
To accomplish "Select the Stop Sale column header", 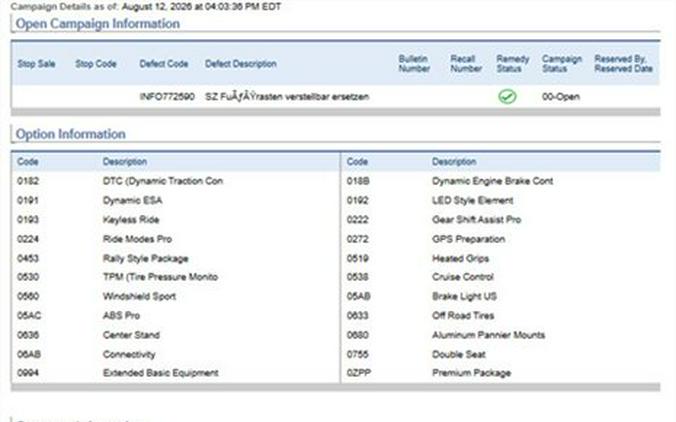I will pos(36,64).
